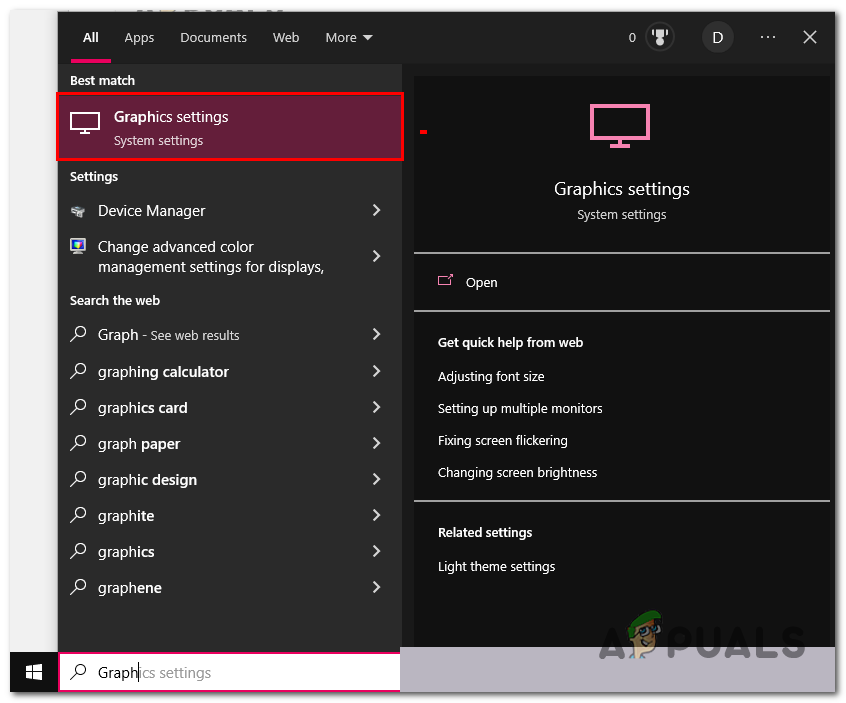
Task: Click the rewards trophy badge icon
Action: pyautogui.click(x=660, y=38)
